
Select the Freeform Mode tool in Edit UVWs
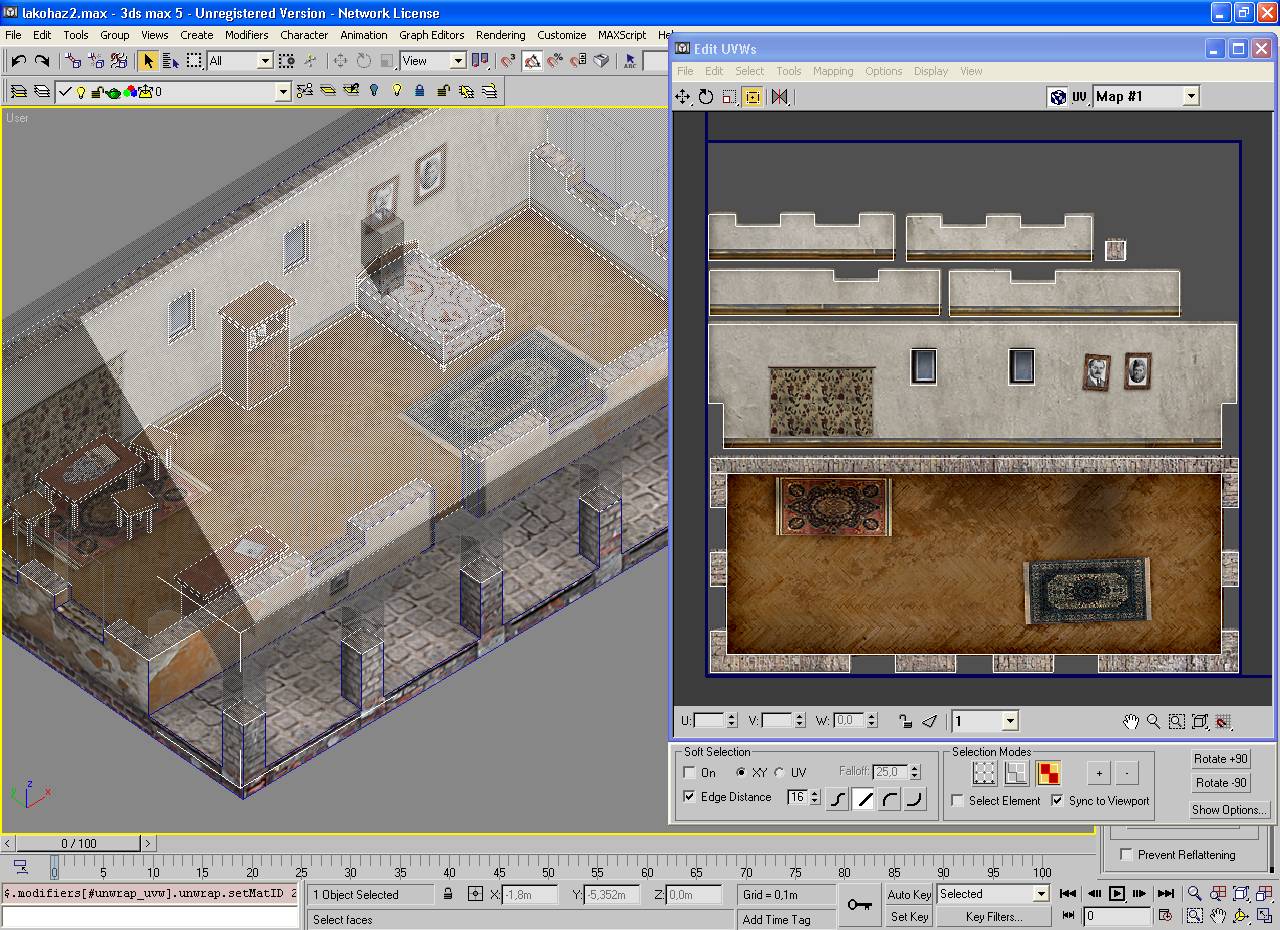(x=753, y=97)
